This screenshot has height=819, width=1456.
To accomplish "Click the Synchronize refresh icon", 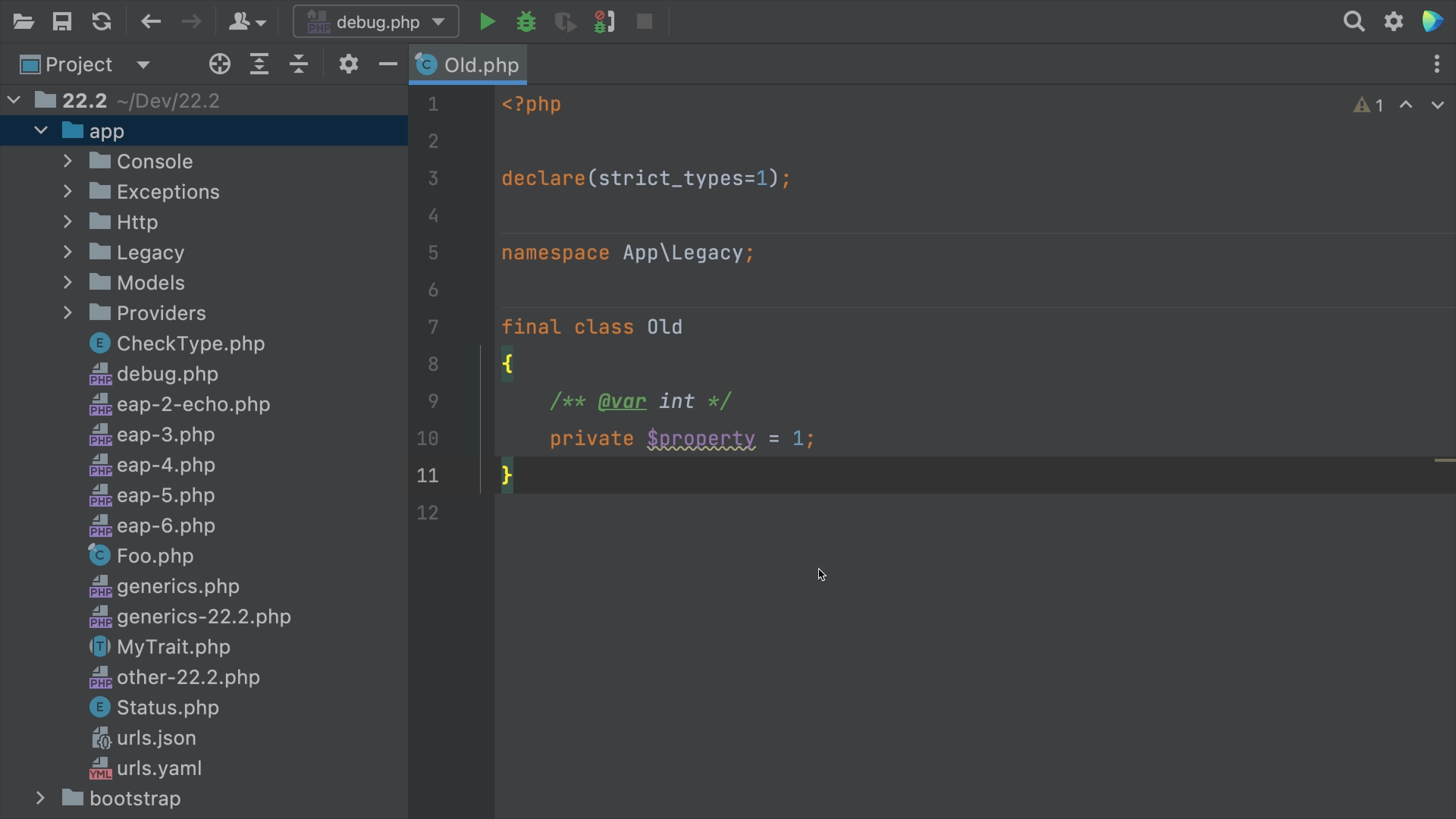I will tap(102, 22).
